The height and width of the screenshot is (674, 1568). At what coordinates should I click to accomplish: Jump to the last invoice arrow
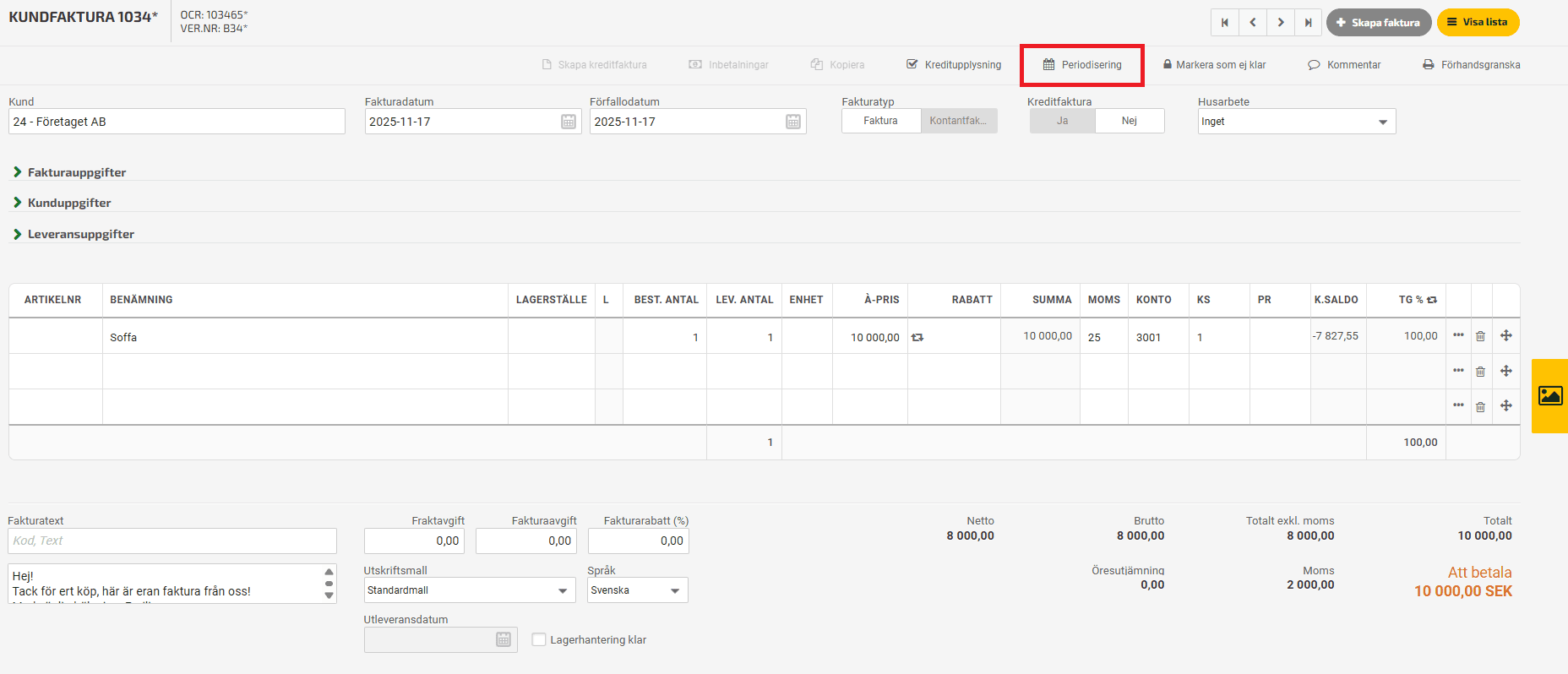pyautogui.click(x=1309, y=23)
